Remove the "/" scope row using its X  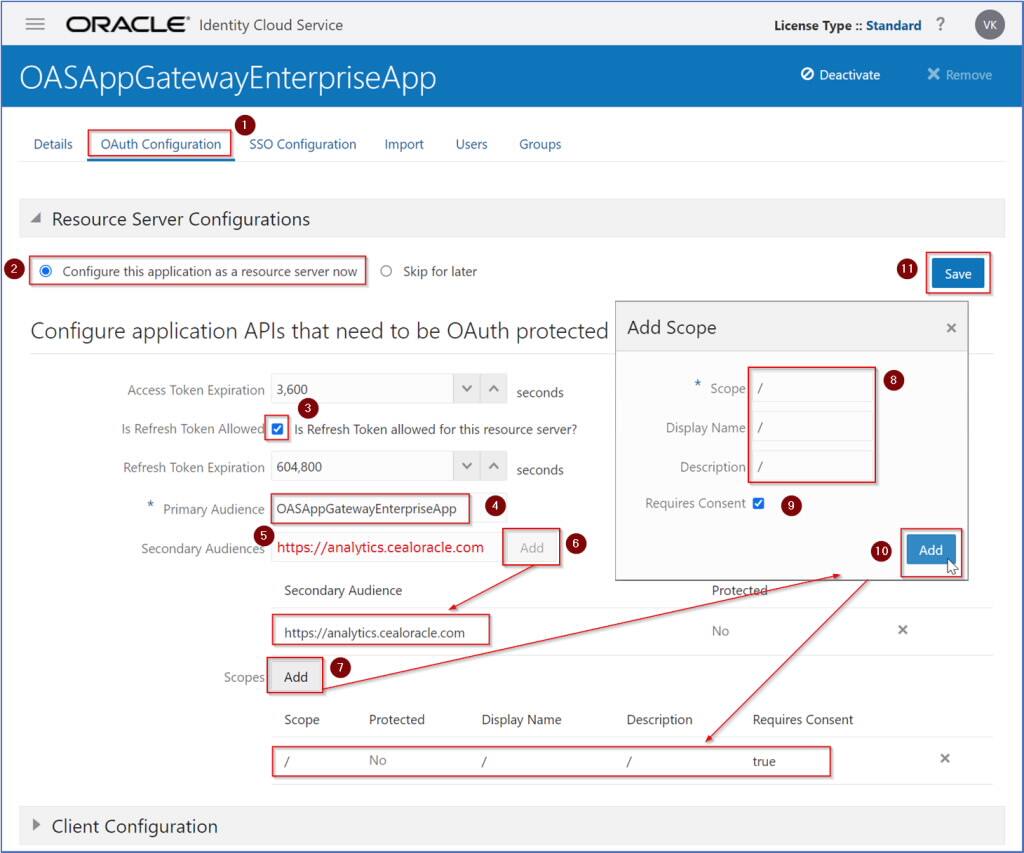945,759
